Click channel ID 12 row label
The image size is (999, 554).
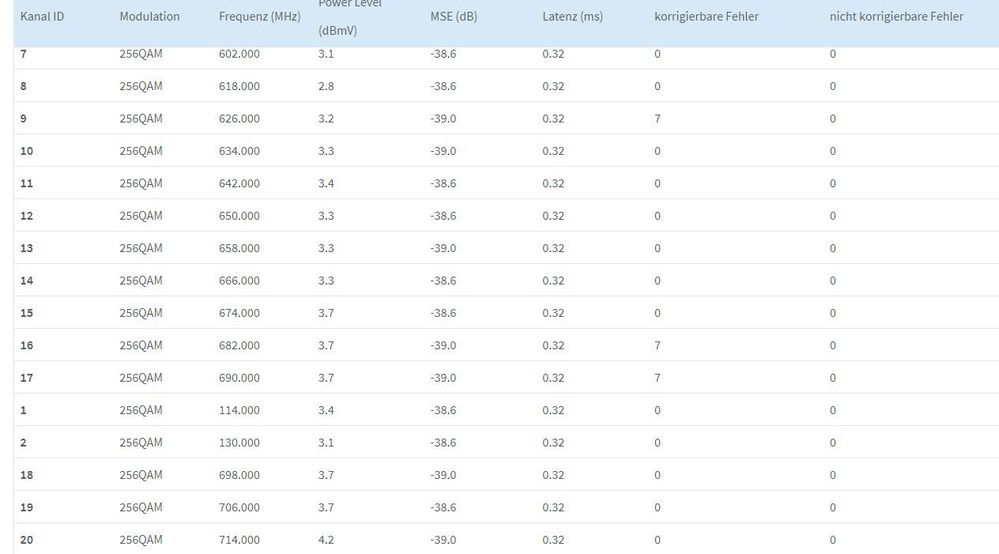tap(27, 216)
